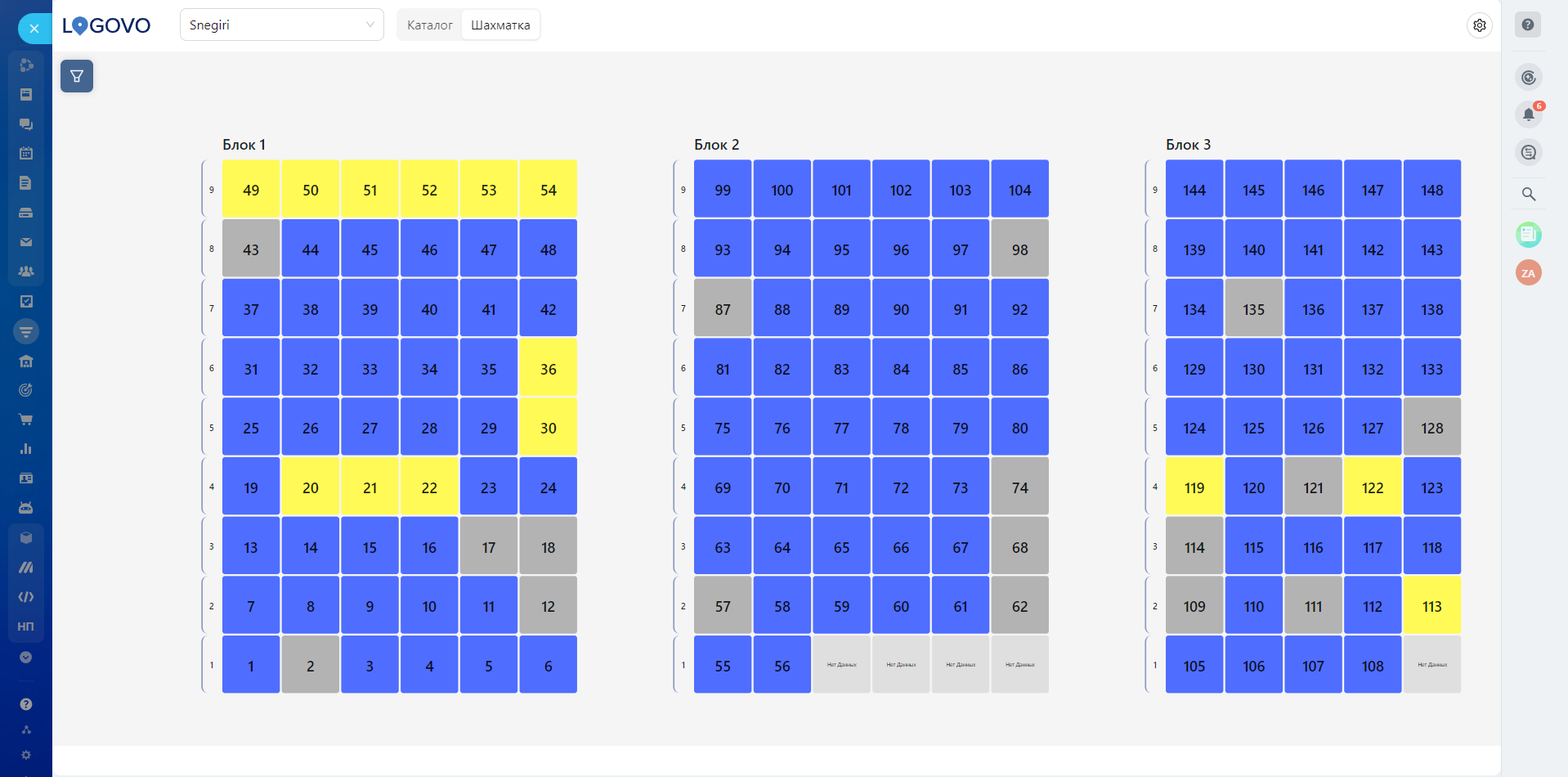Click the chat bubbles icon in sidebar
Screen dimensions: 1568x777
(x=26, y=124)
